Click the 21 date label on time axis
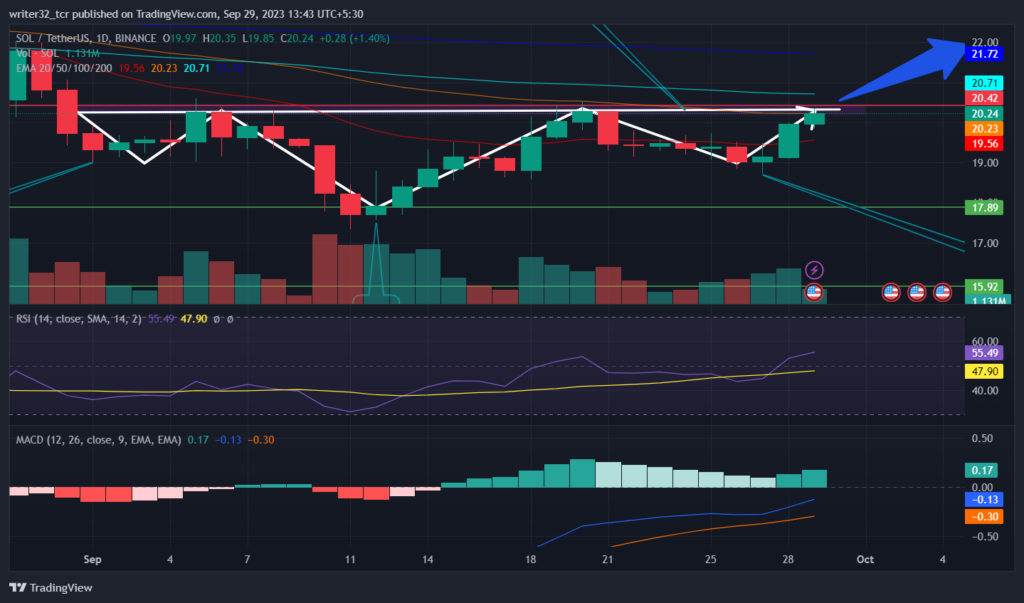 pyautogui.click(x=607, y=559)
